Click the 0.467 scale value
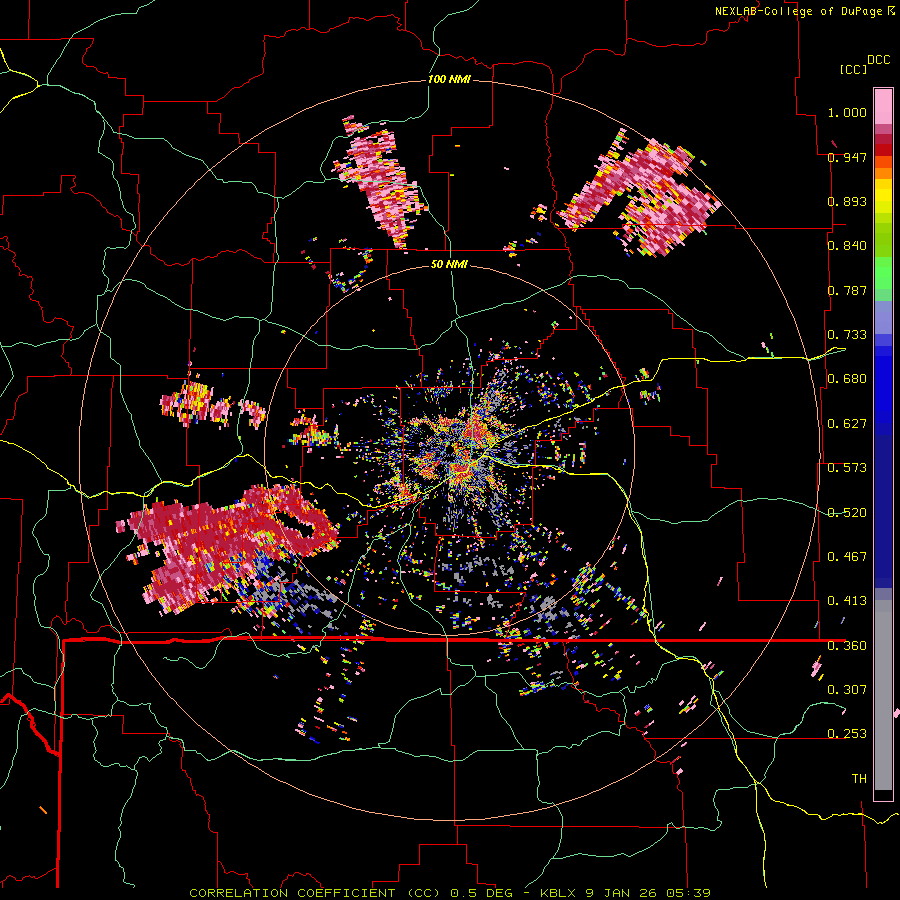 pos(847,557)
